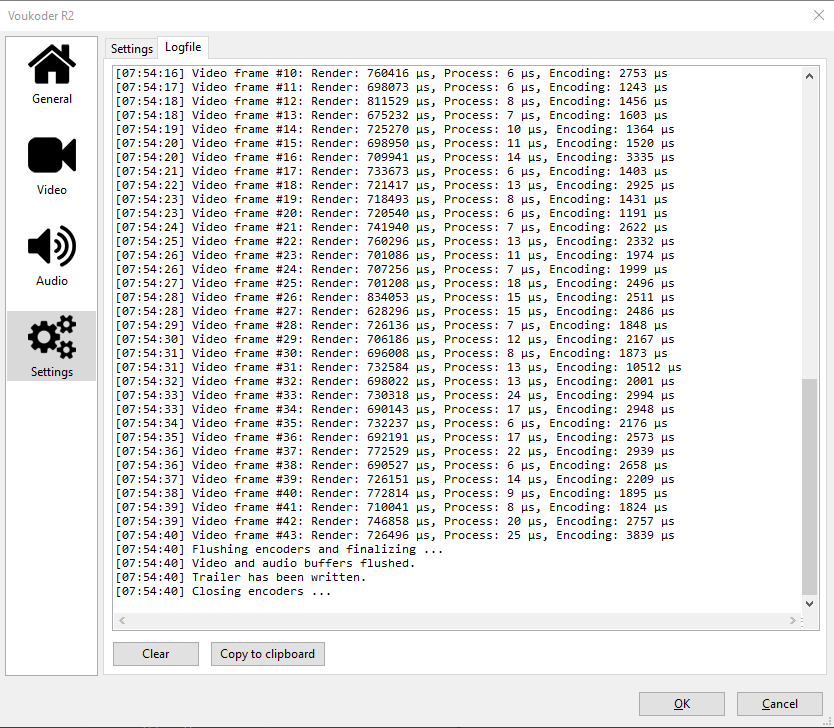This screenshot has width=834, height=728.
Task: Click the log's scroll up arrow
Action: [x=810, y=76]
